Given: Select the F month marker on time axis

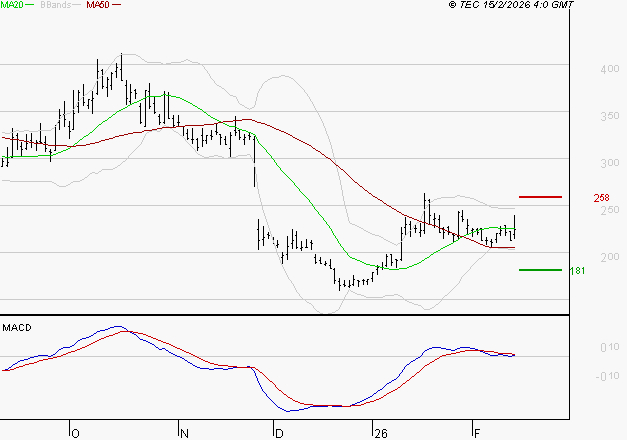Looking at the screenshot, I should (x=475, y=433).
